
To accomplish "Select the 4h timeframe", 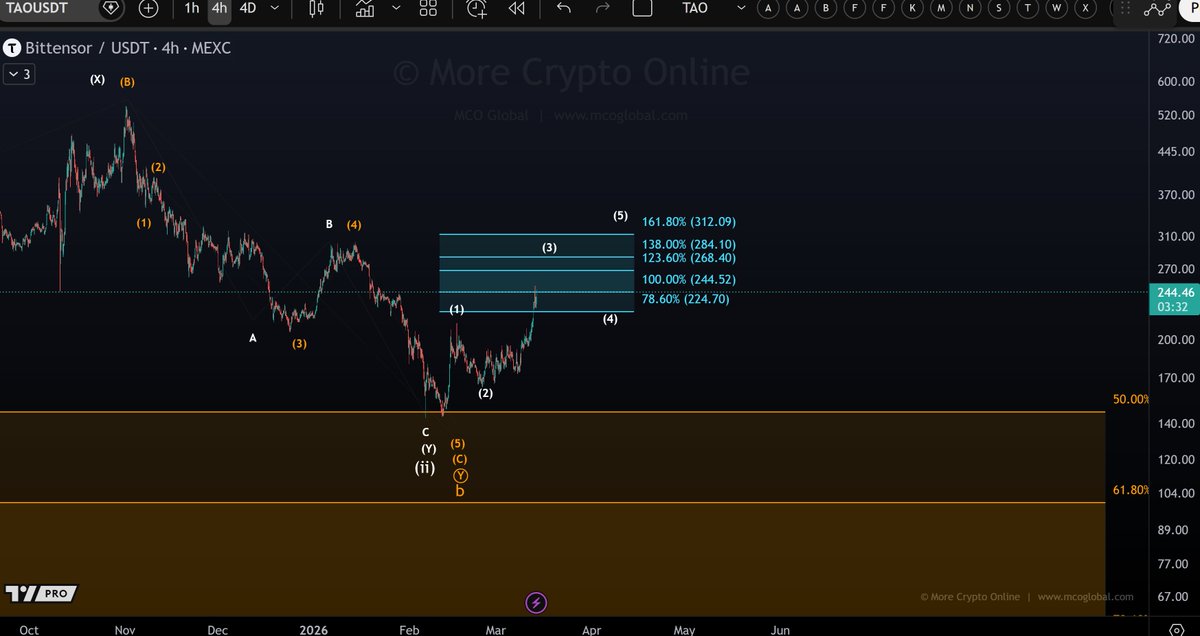I will (219, 8).
